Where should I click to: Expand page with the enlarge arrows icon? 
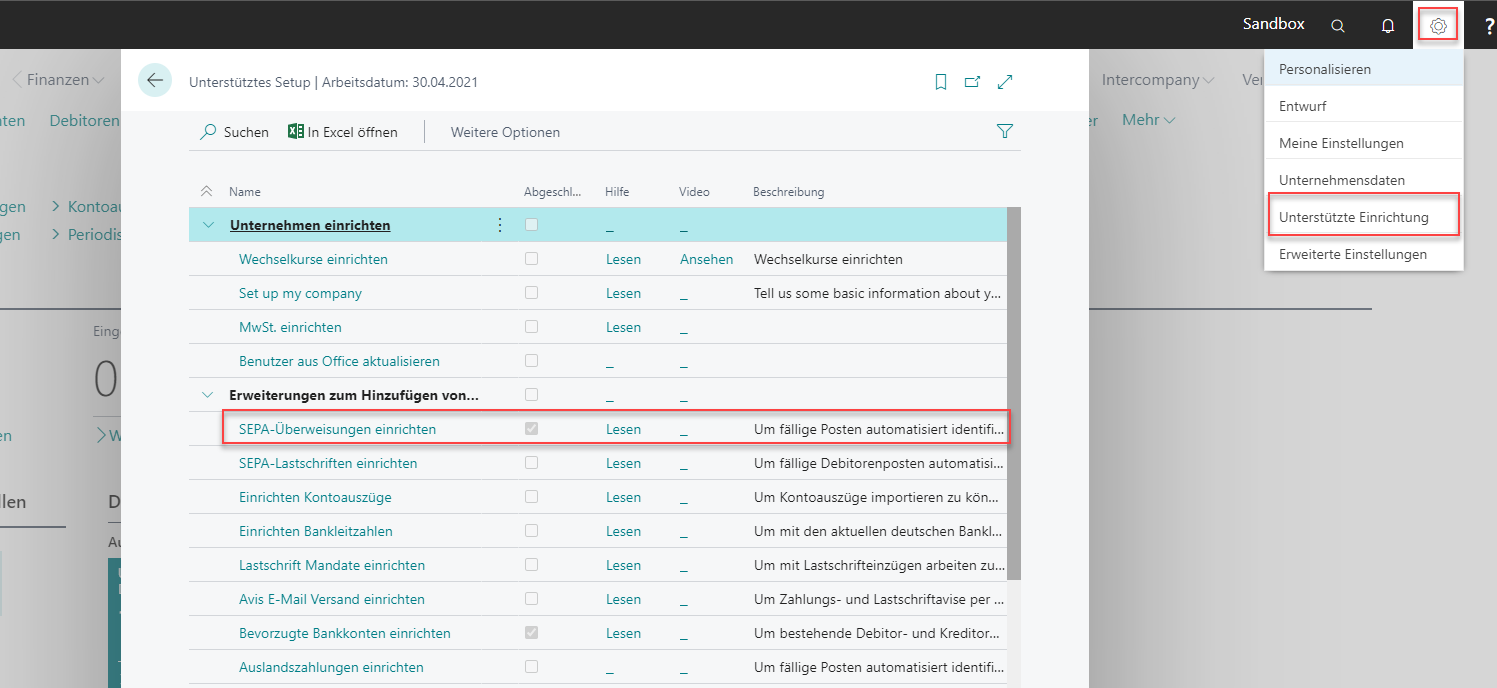pyautogui.click(x=1005, y=82)
